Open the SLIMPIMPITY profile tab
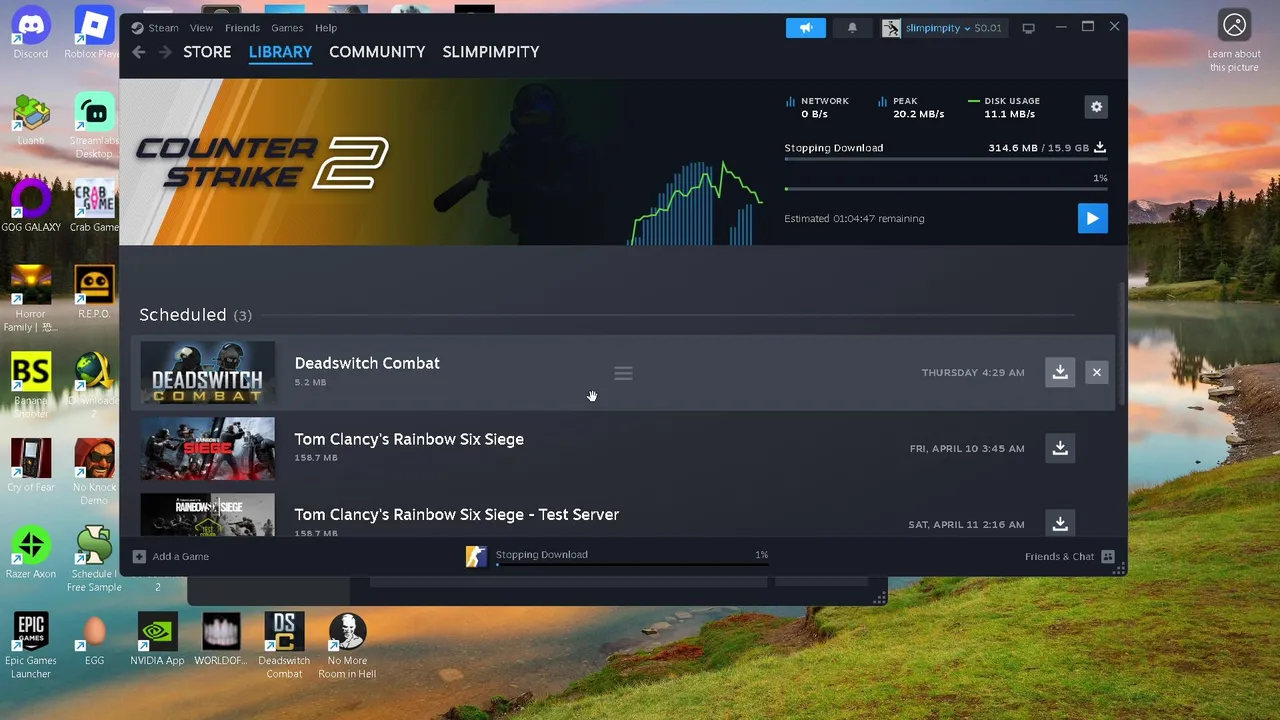The width and height of the screenshot is (1280, 720). tap(491, 52)
